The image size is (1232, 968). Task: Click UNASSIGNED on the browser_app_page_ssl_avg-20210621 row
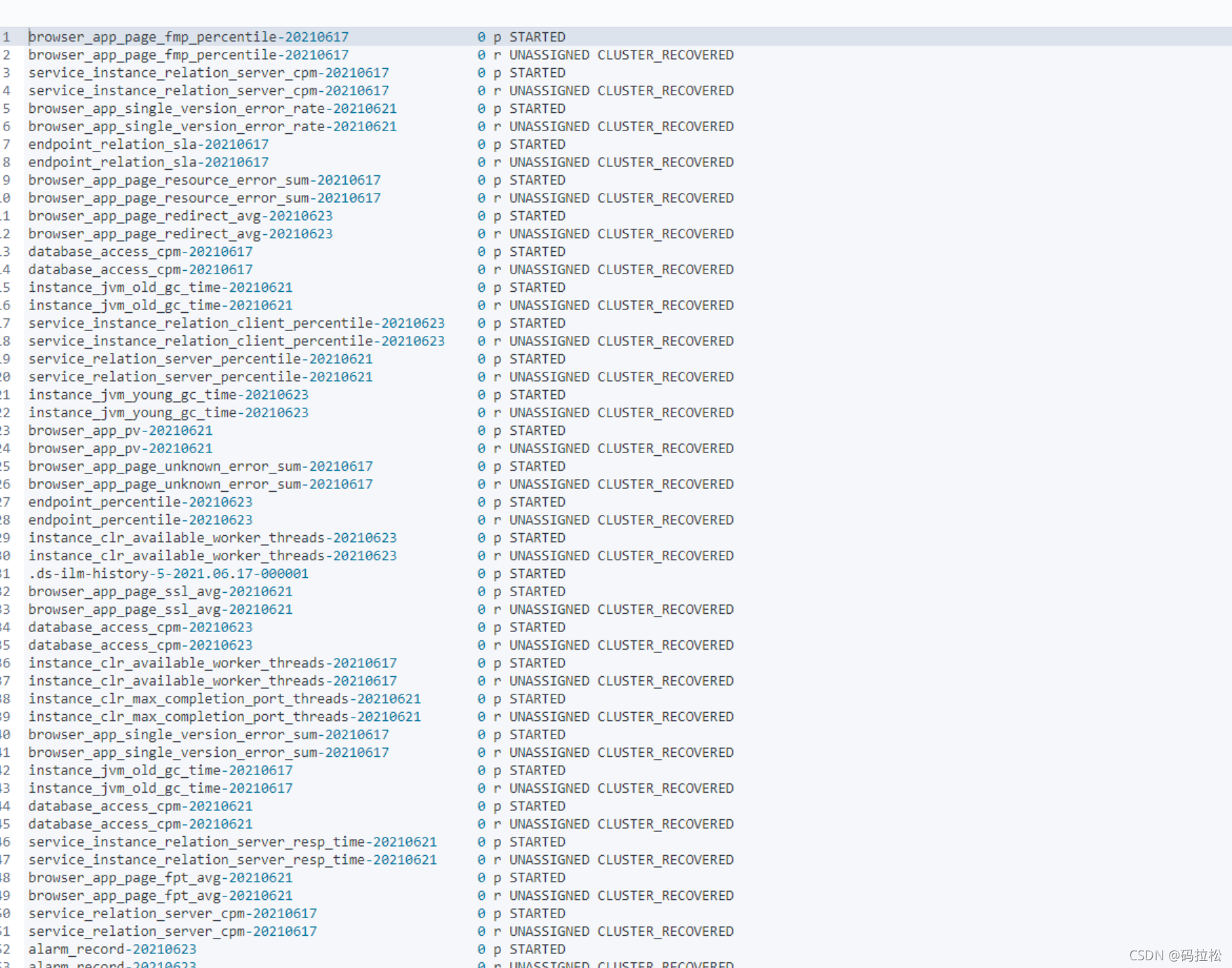click(x=549, y=610)
